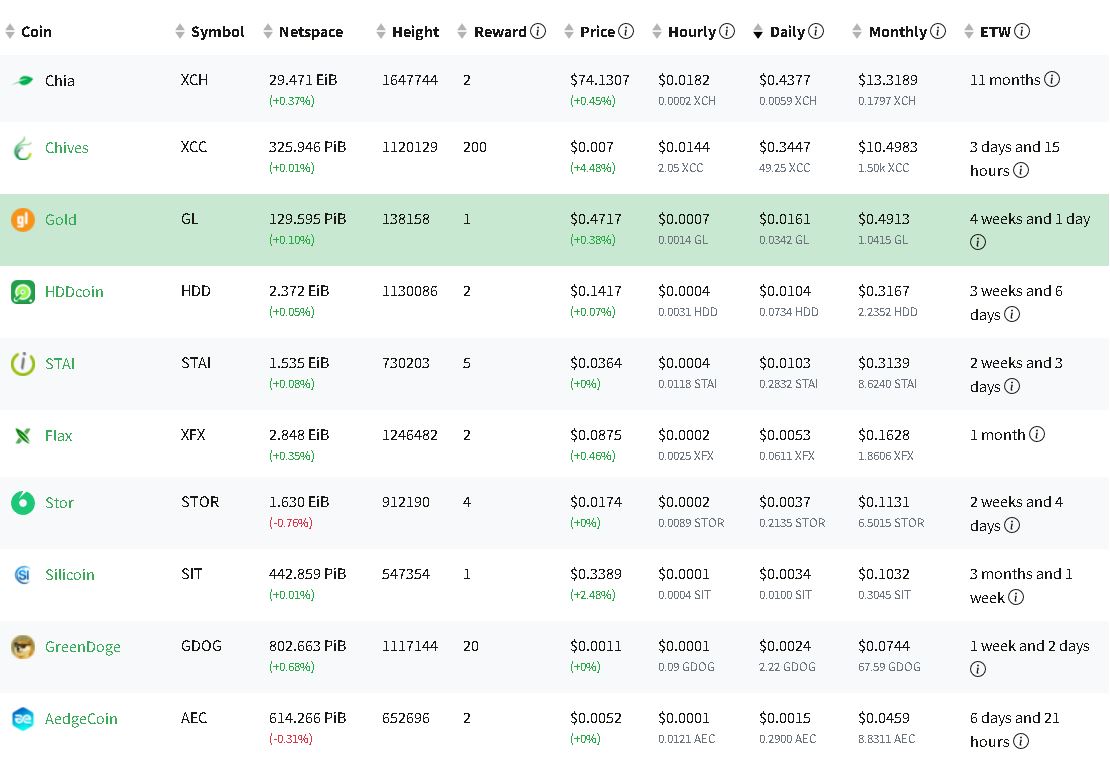The width and height of the screenshot is (1110, 757).
Task: Open the Gold coin link
Action: click(x=61, y=220)
